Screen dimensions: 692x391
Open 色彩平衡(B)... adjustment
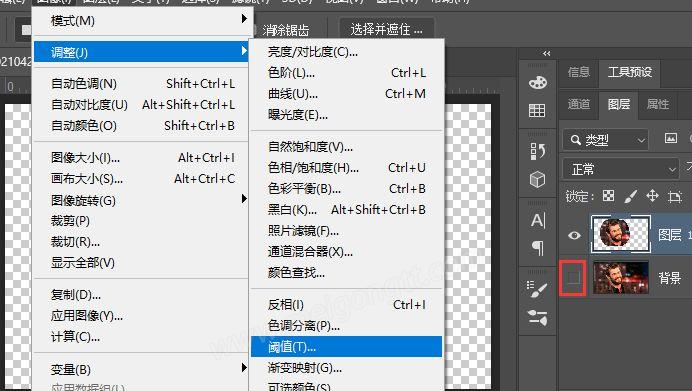point(346,189)
